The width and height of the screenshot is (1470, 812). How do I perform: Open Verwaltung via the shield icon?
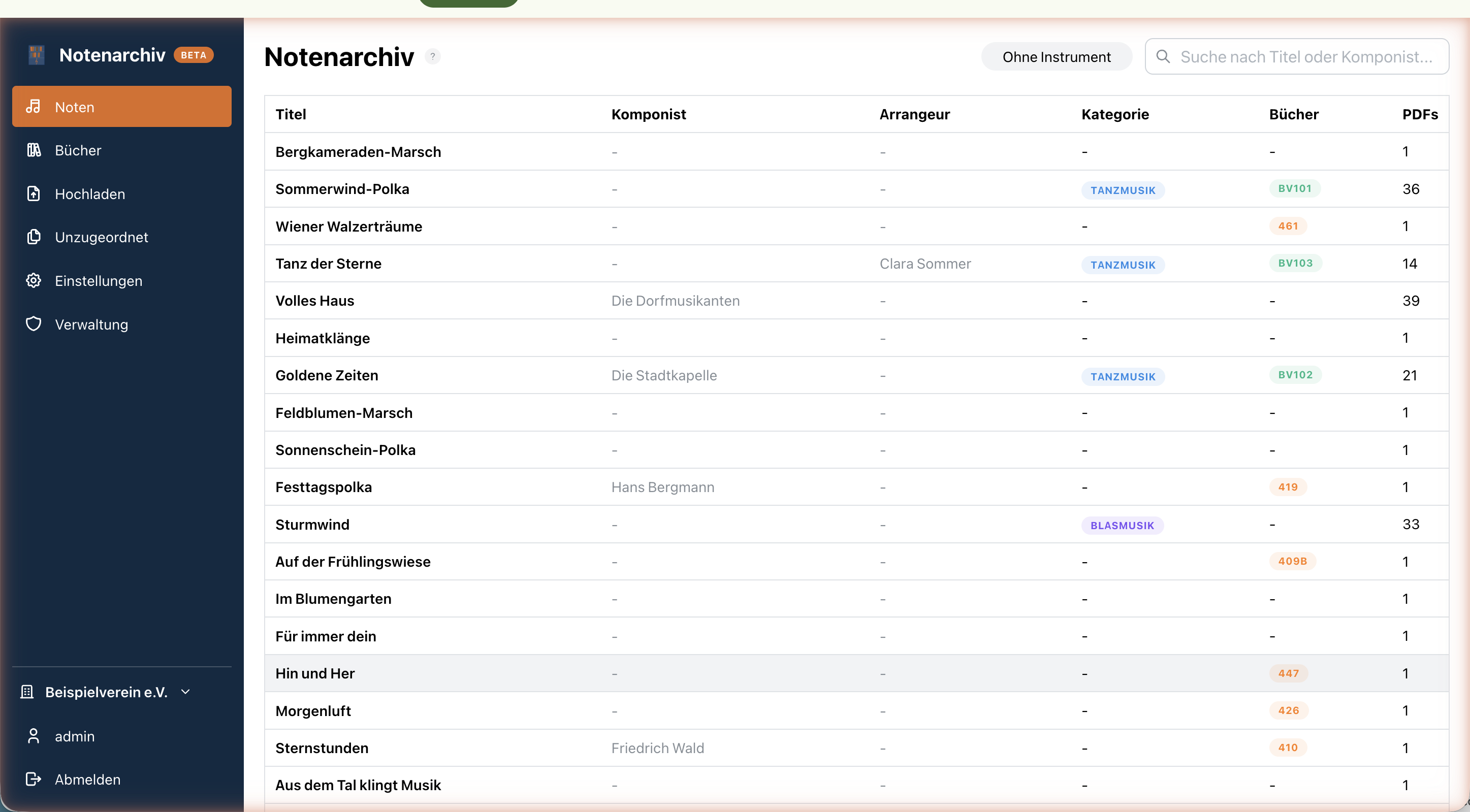(34, 323)
